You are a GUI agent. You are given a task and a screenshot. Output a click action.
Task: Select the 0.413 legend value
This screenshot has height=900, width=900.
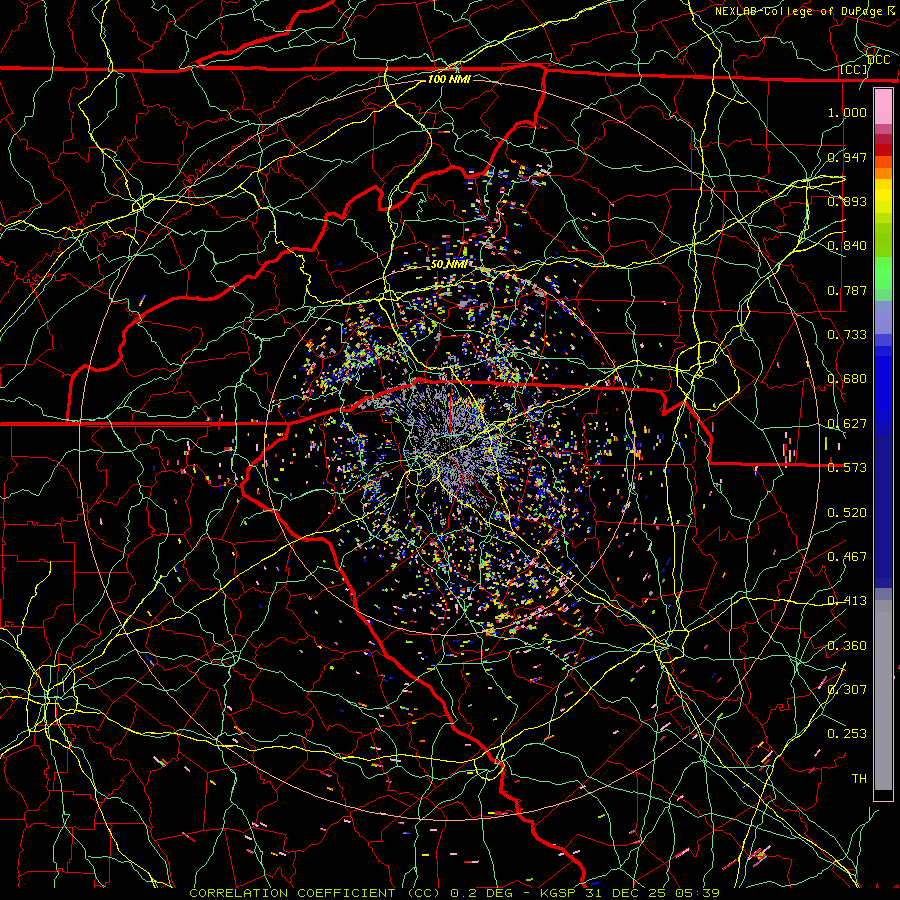click(x=847, y=601)
